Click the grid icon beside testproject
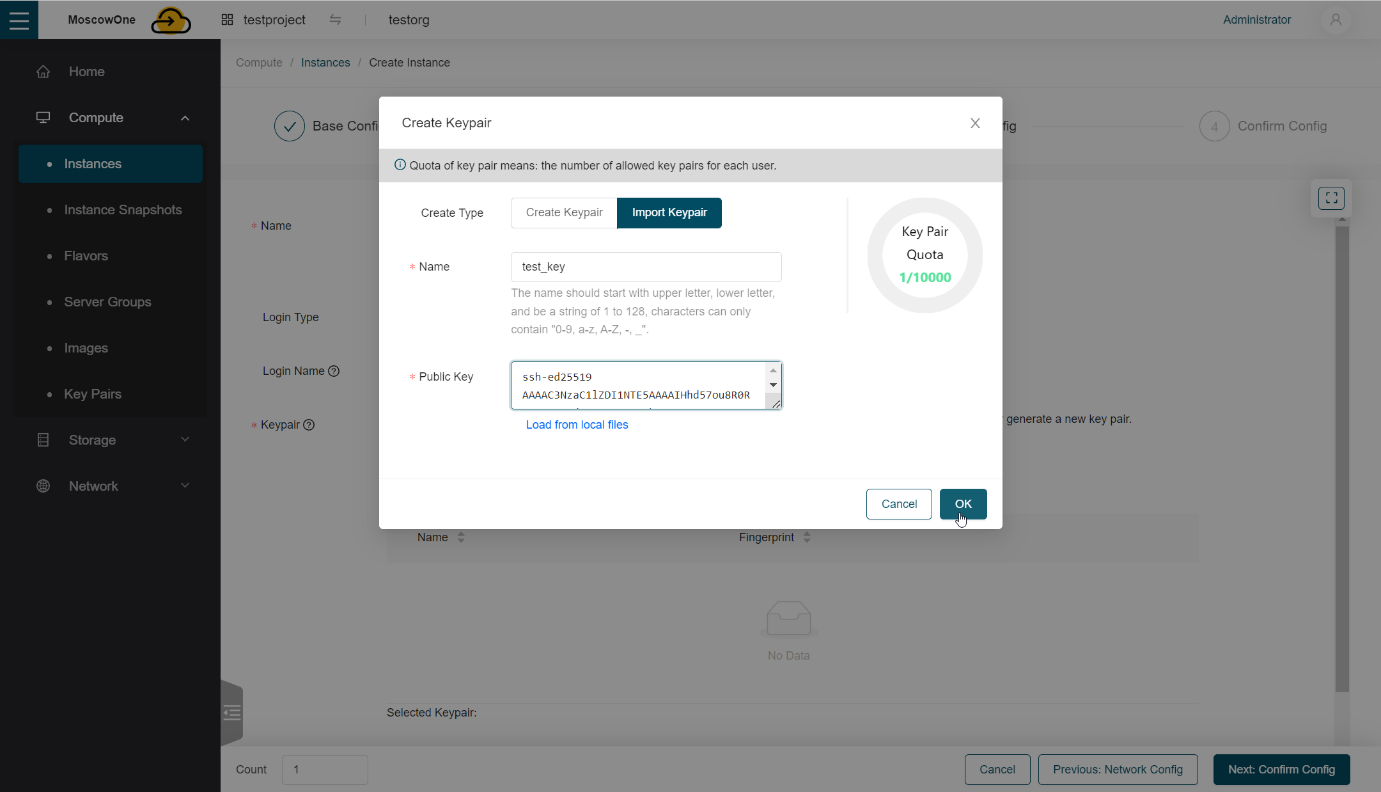 click(x=227, y=19)
